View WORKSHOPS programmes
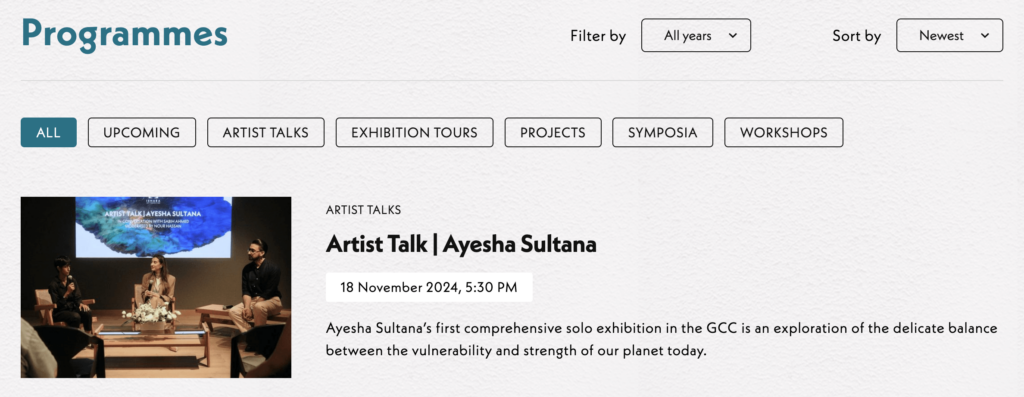1024x397 pixels. point(784,133)
